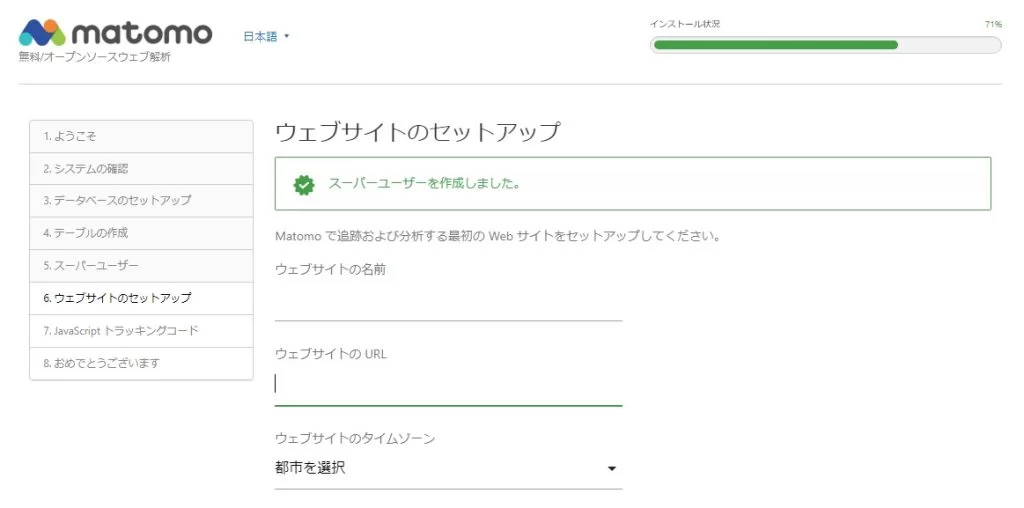The width and height of the screenshot is (1024, 508).
Task: Click the ウェブサイトのセットアップ page heading
Action: [418, 132]
